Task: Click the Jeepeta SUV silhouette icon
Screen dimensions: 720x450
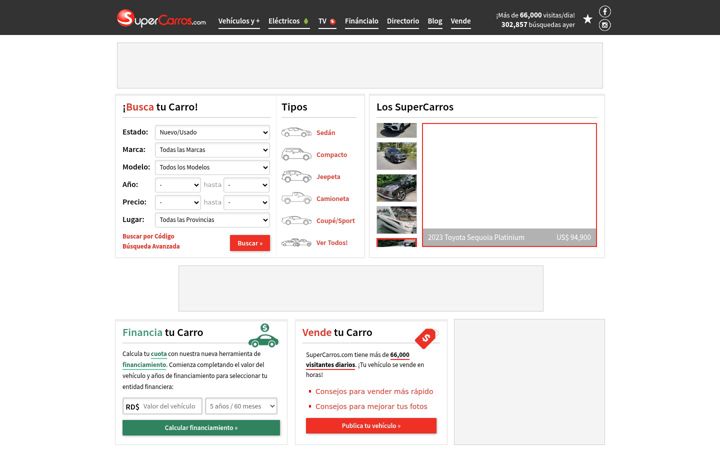Action: (x=296, y=176)
